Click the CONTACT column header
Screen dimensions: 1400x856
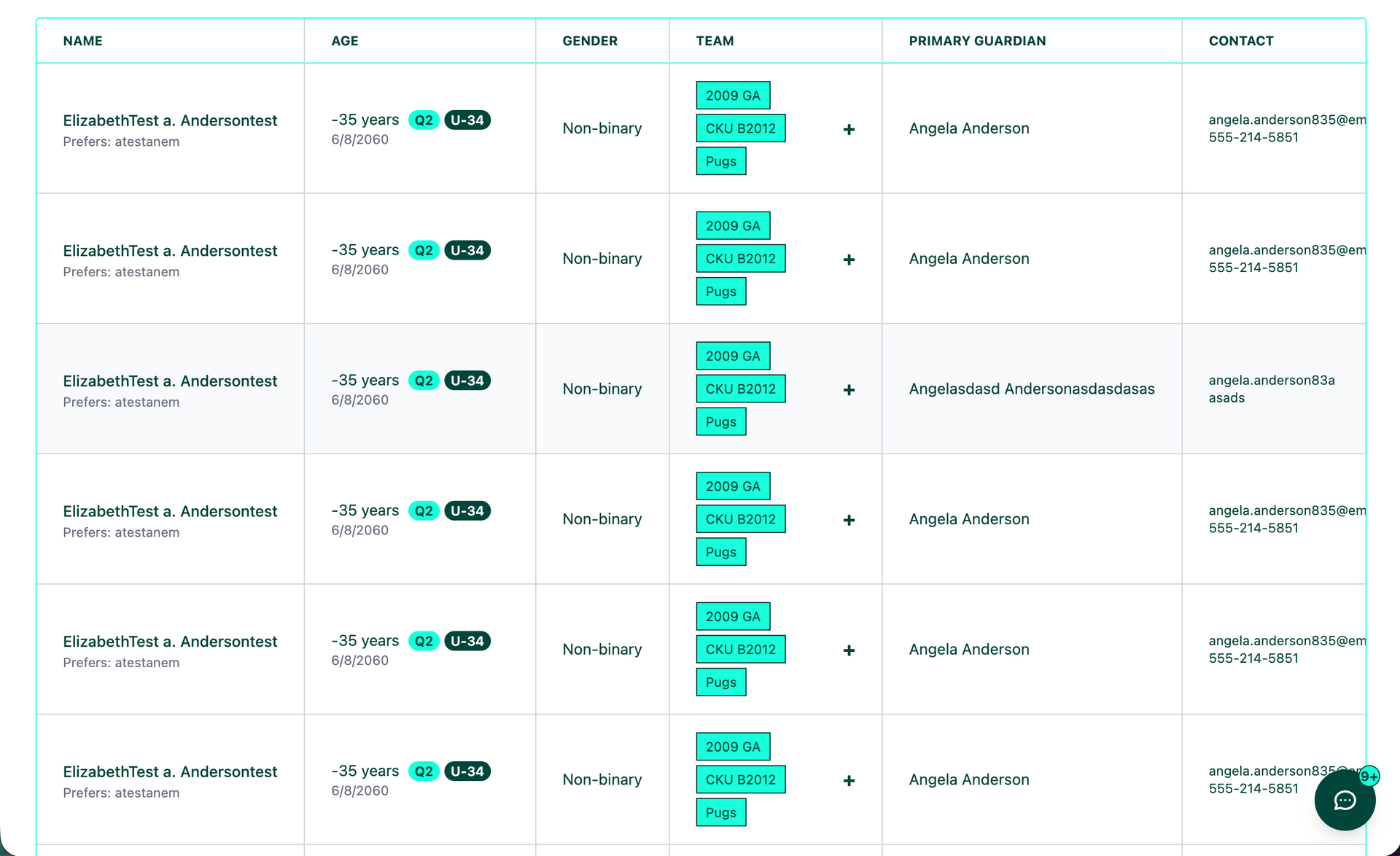pyautogui.click(x=1241, y=41)
